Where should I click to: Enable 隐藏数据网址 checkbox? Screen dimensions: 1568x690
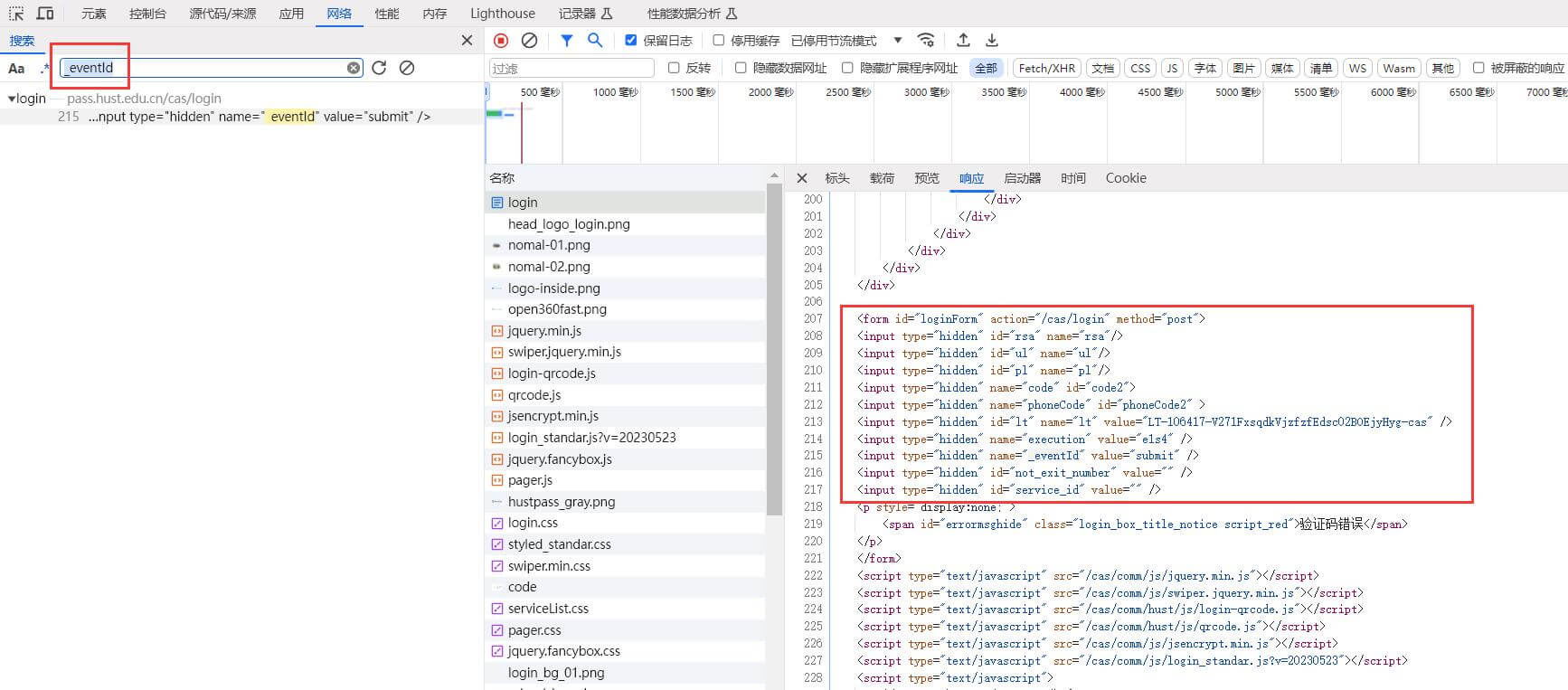pos(741,68)
